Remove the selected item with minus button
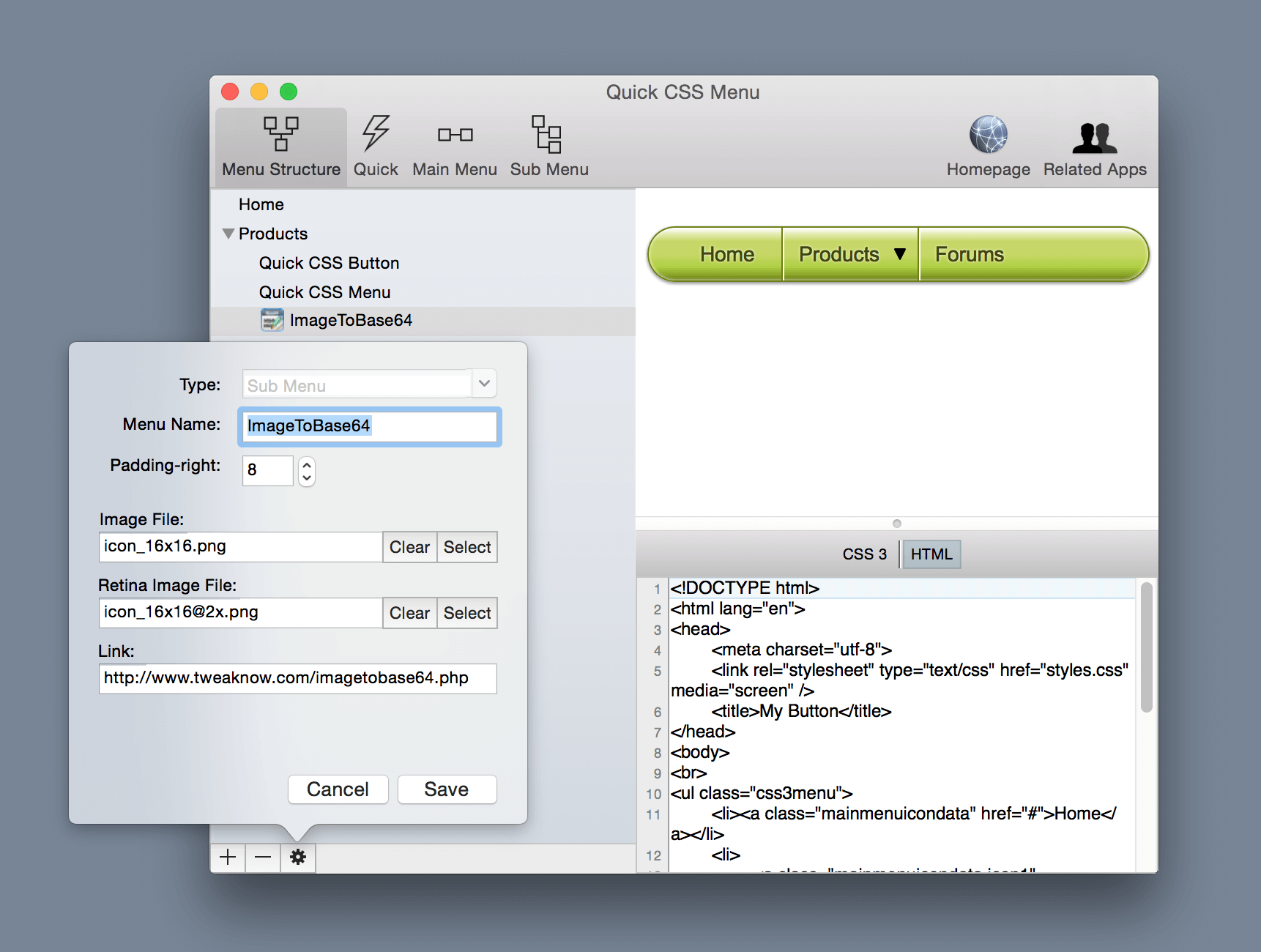 point(263,858)
